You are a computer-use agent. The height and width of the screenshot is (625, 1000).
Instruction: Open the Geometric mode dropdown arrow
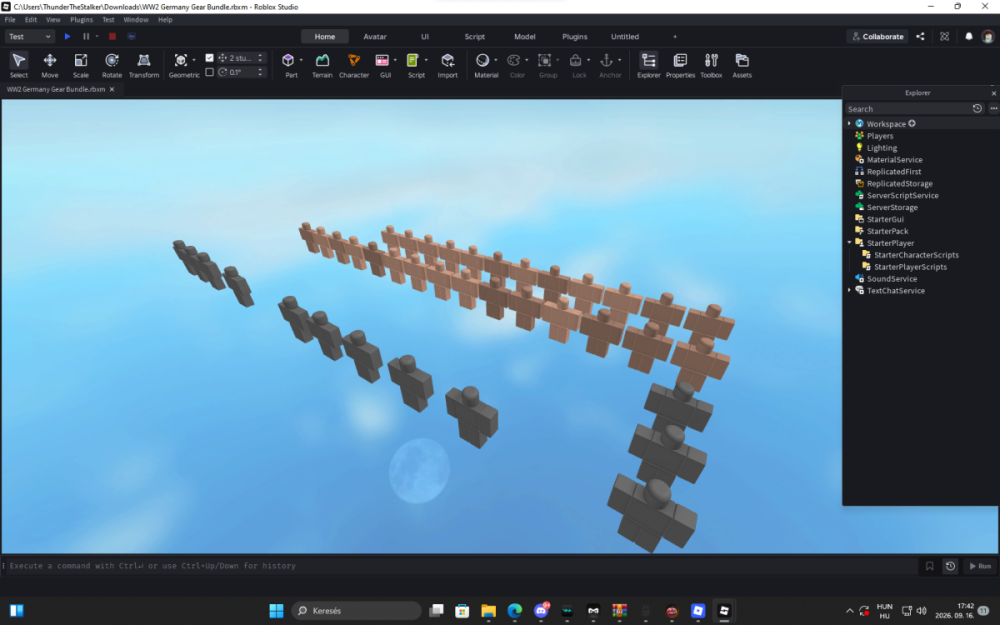(194, 60)
